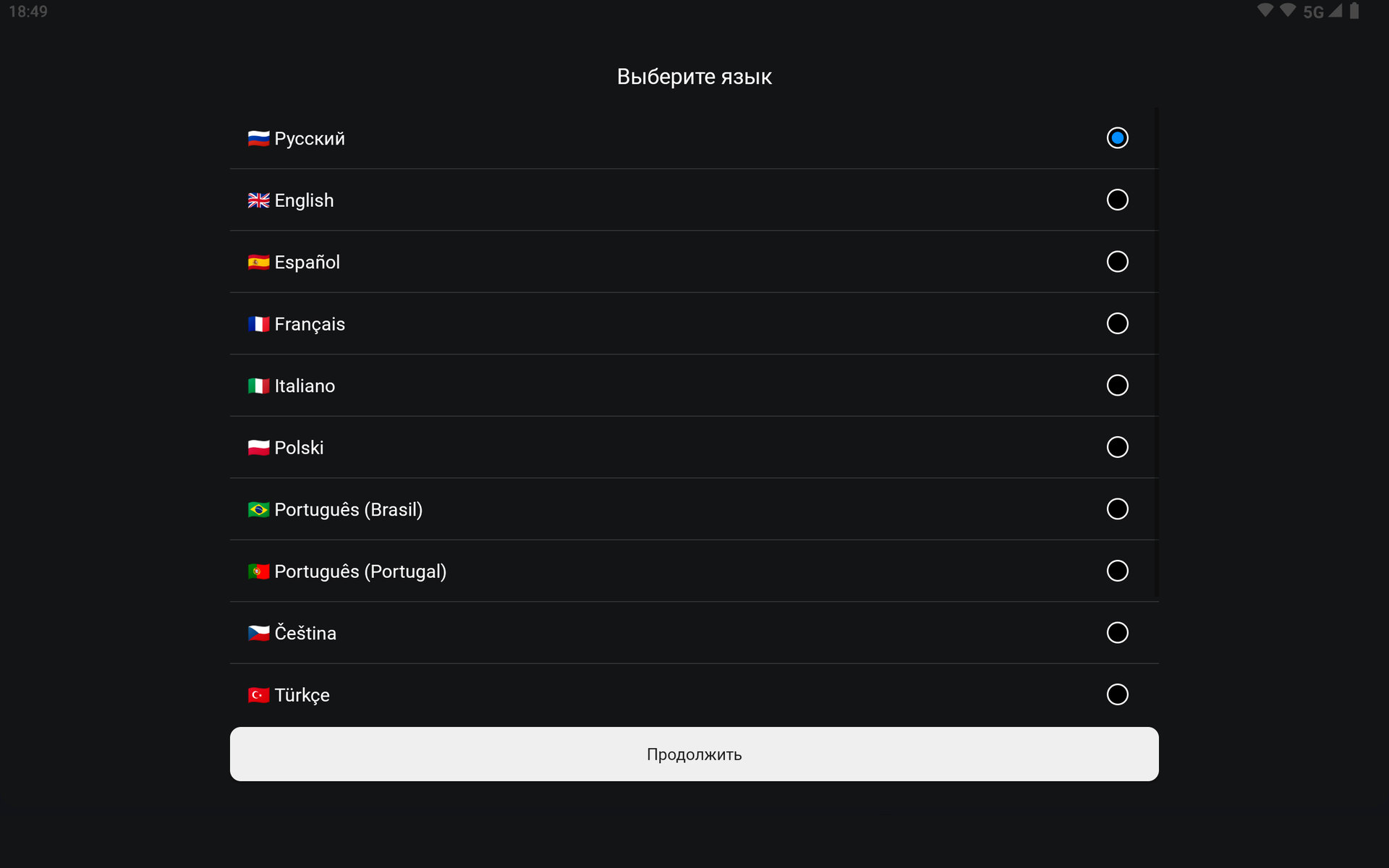Choose the Español radio button
Screen dimensions: 1389x868
tap(1117, 262)
